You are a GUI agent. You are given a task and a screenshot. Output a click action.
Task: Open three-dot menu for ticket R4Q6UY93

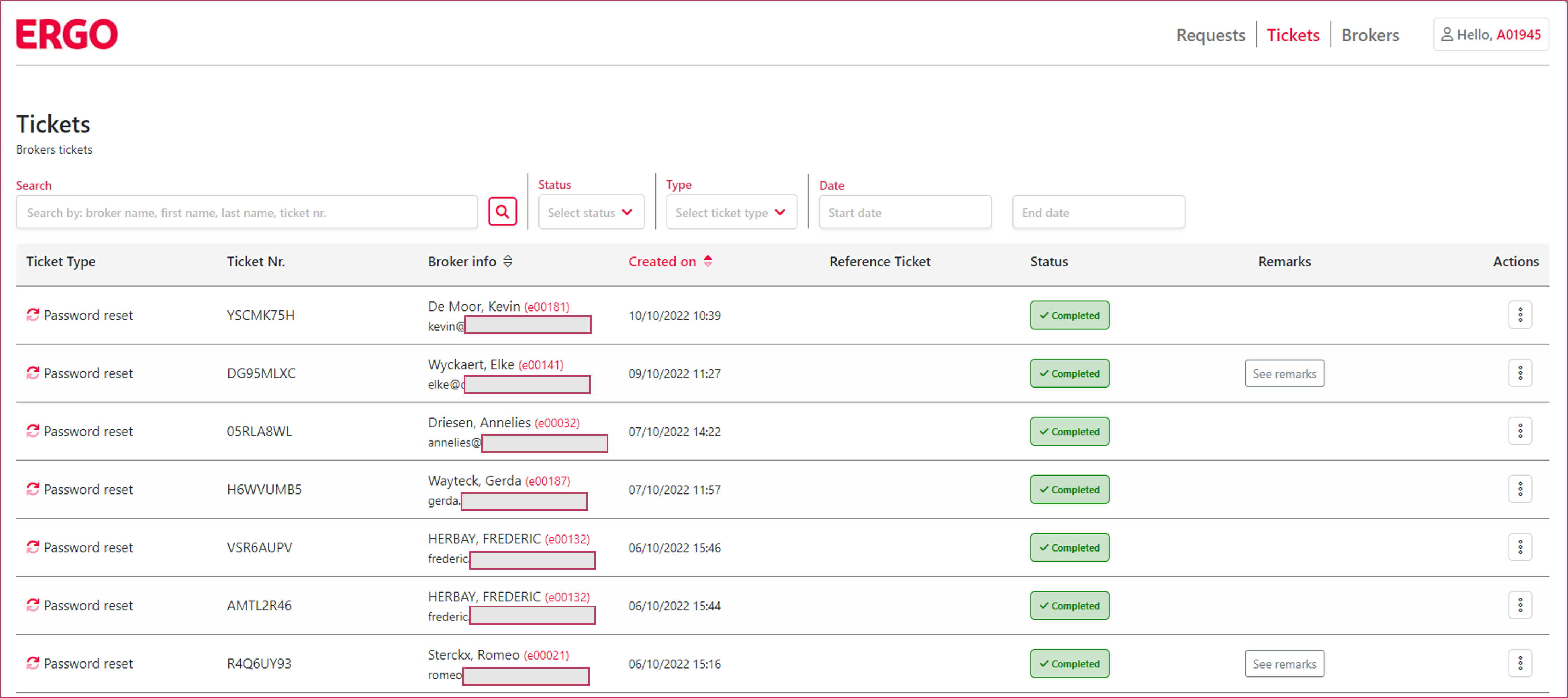[x=1520, y=663]
